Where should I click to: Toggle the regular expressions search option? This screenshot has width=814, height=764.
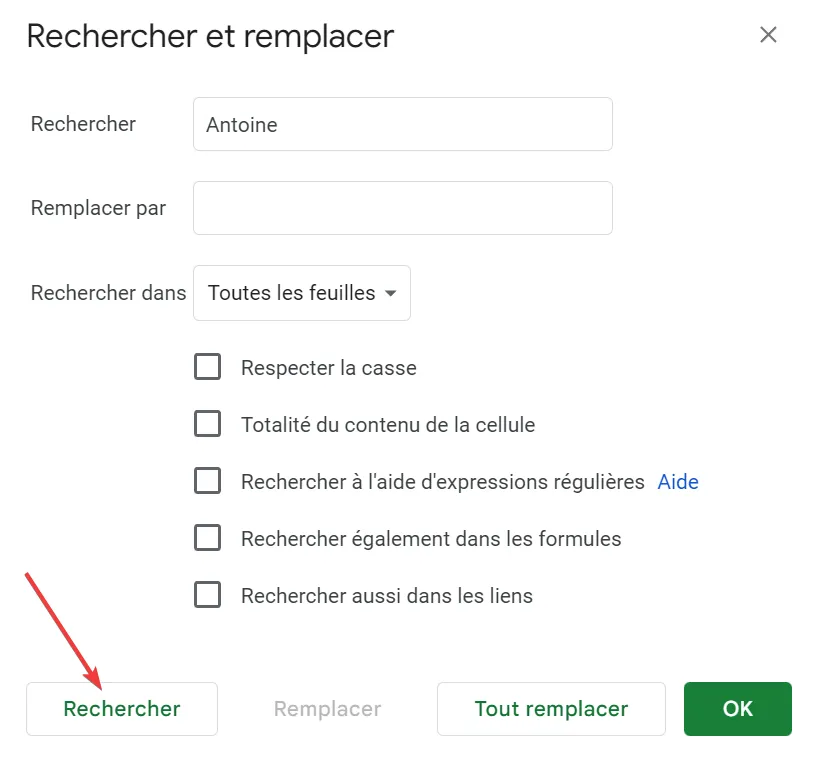pos(207,481)
